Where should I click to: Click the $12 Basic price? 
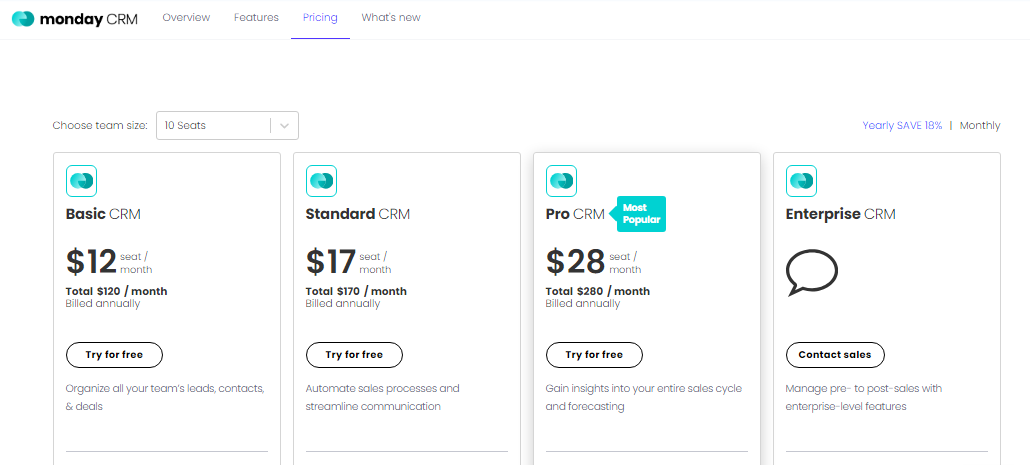point(91,261)
